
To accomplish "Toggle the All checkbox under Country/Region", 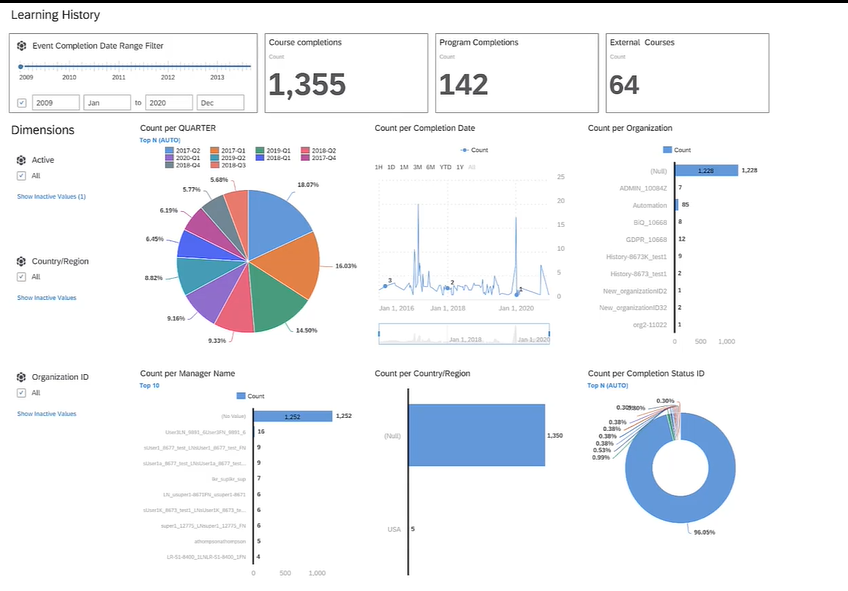I will (x=22, y=276).
